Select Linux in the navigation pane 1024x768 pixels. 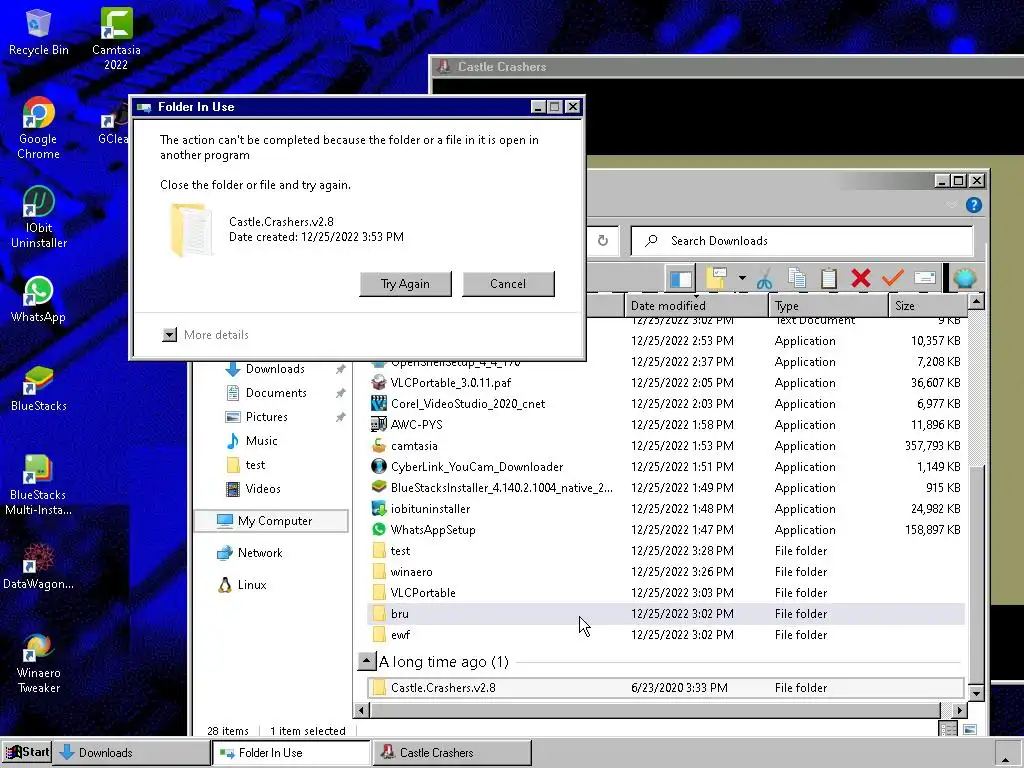coord(251,584)
